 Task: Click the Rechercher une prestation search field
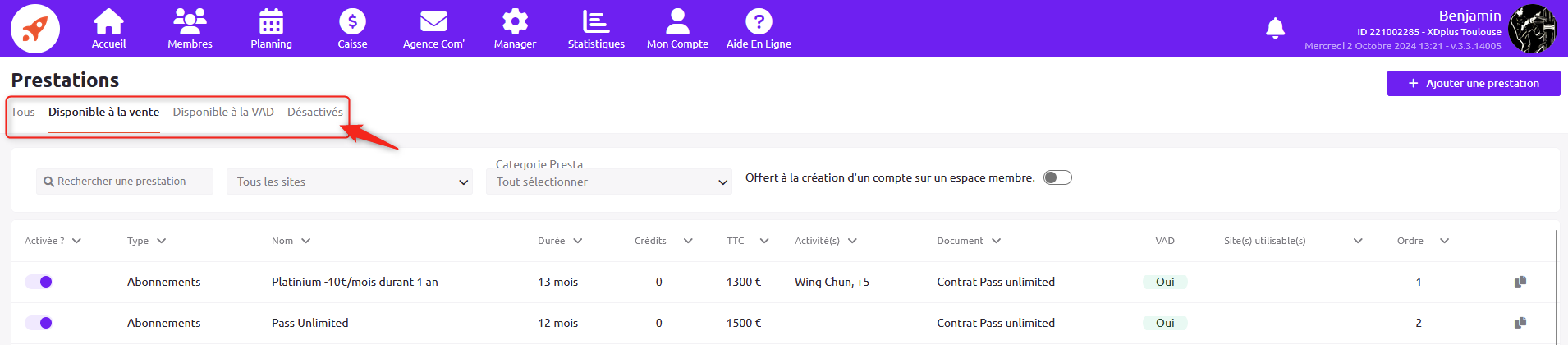(x=125, y=182)
